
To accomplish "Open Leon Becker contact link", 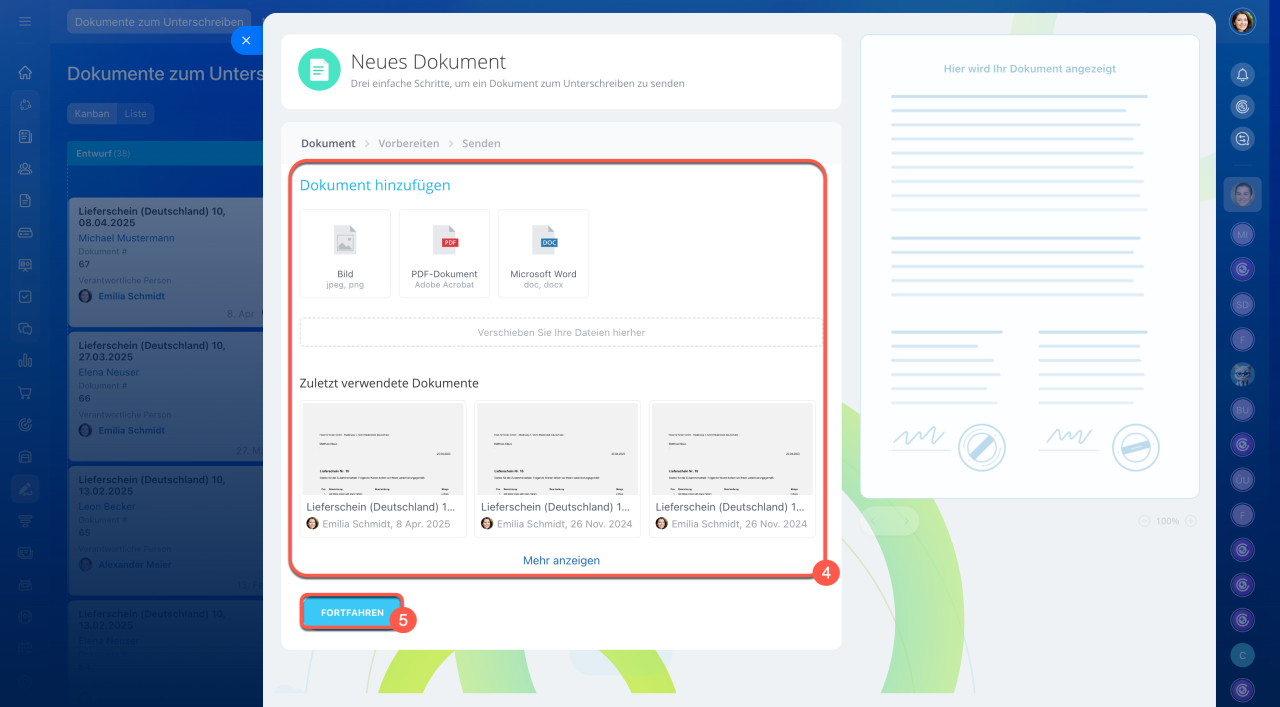I will click(107, 506).
